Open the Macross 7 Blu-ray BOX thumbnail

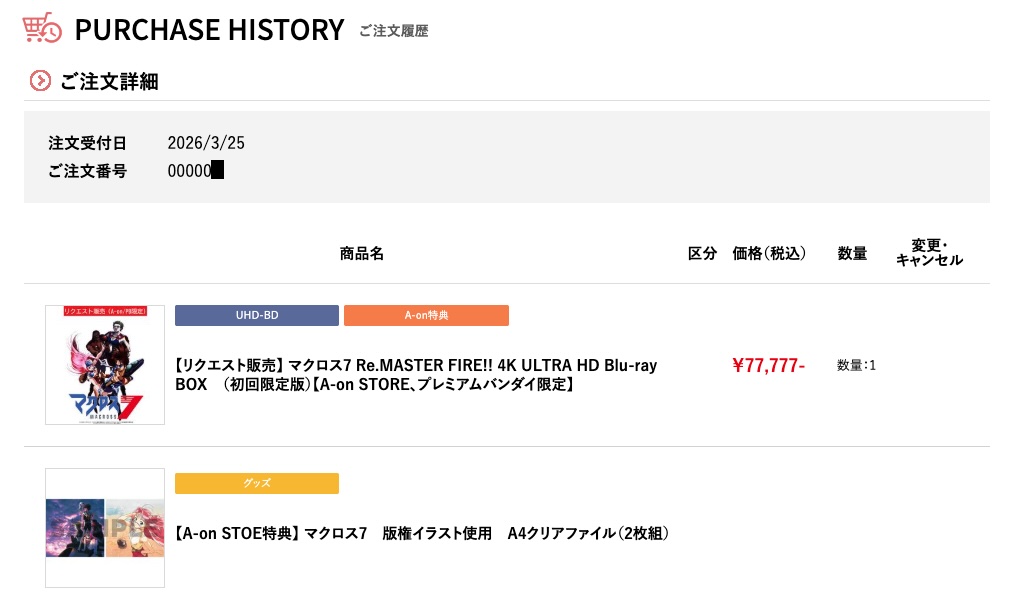[105, 365]
